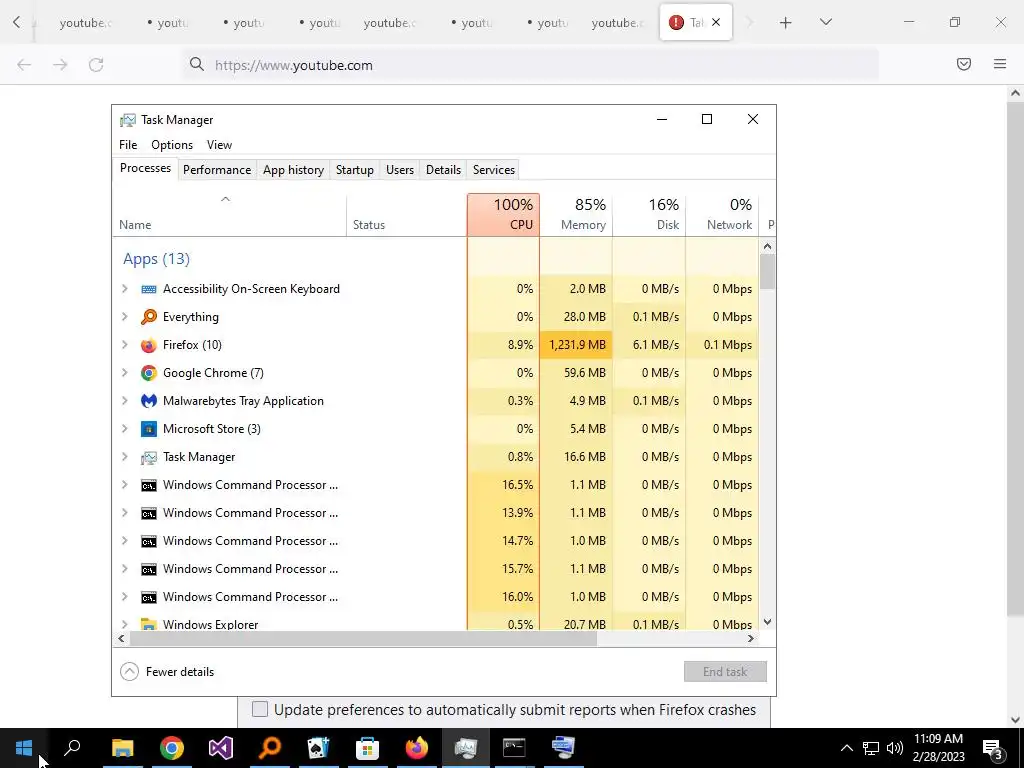Click Task Manager horizontal scrollbar right arrow
Viewport: 1024px width, 768px height.
coord(751,639)
